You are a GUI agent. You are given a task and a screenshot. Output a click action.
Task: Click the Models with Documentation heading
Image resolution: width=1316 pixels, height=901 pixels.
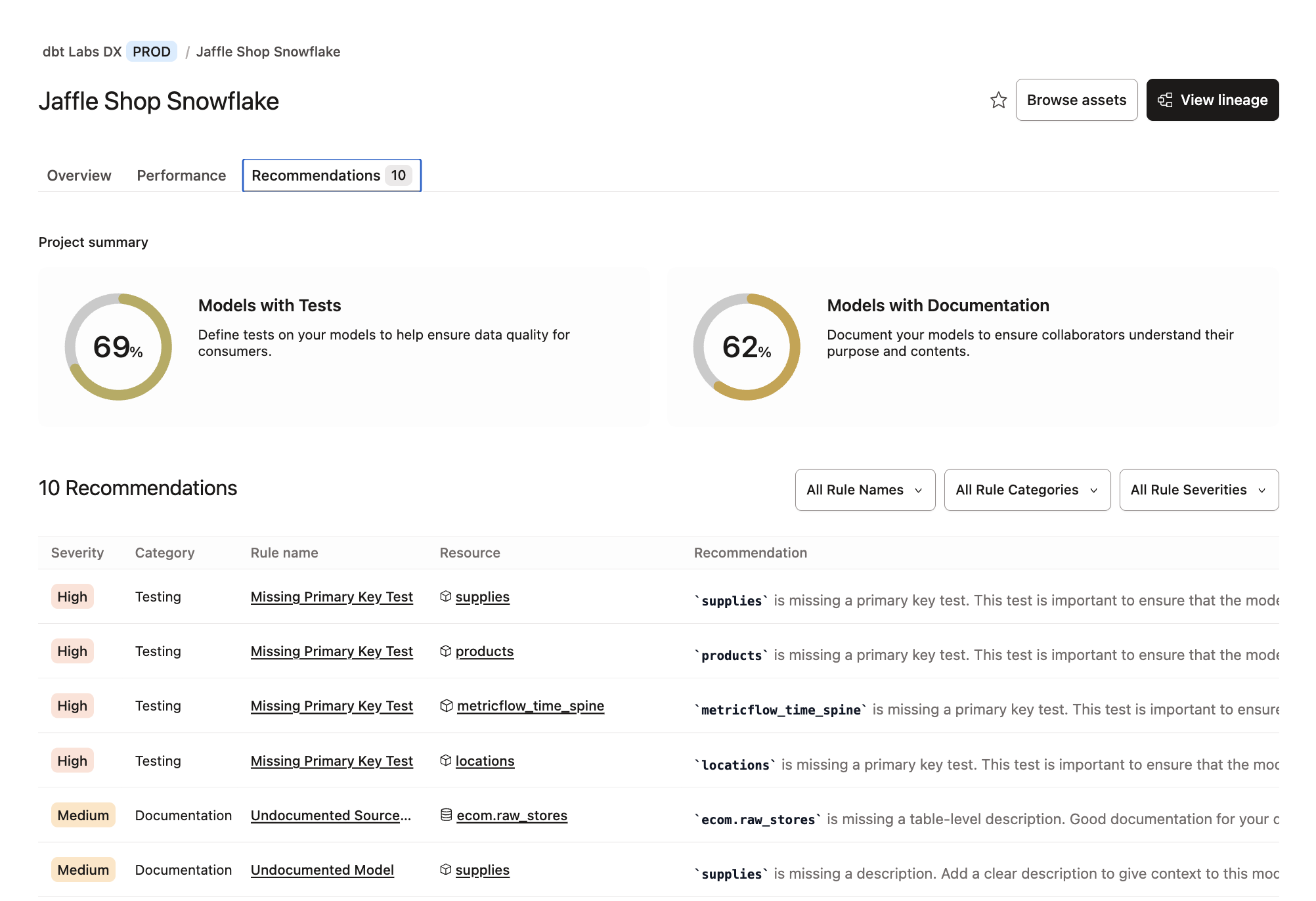pos(938,305)
